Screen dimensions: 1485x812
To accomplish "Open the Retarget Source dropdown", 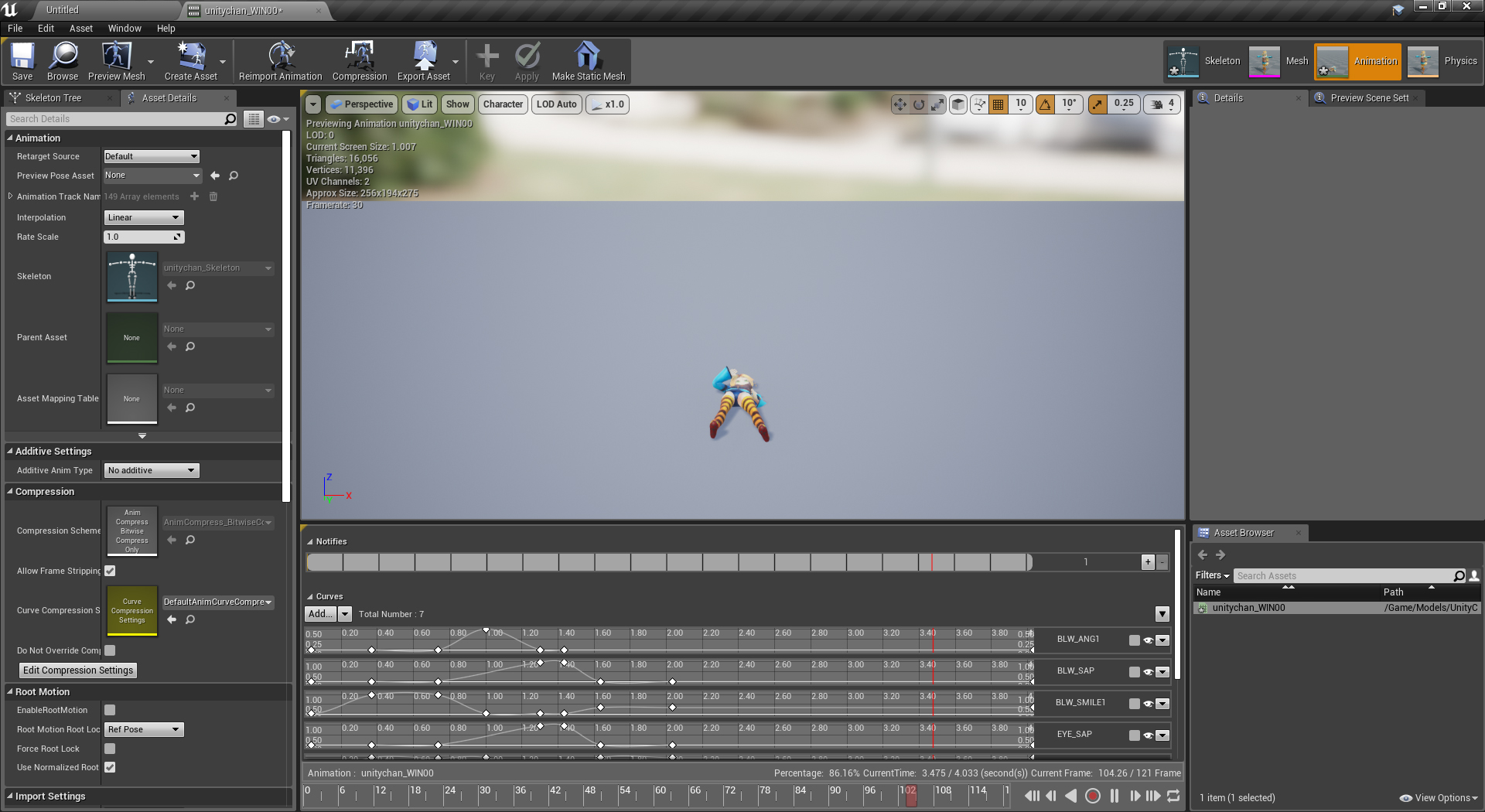I will click(x=152, y=156).
